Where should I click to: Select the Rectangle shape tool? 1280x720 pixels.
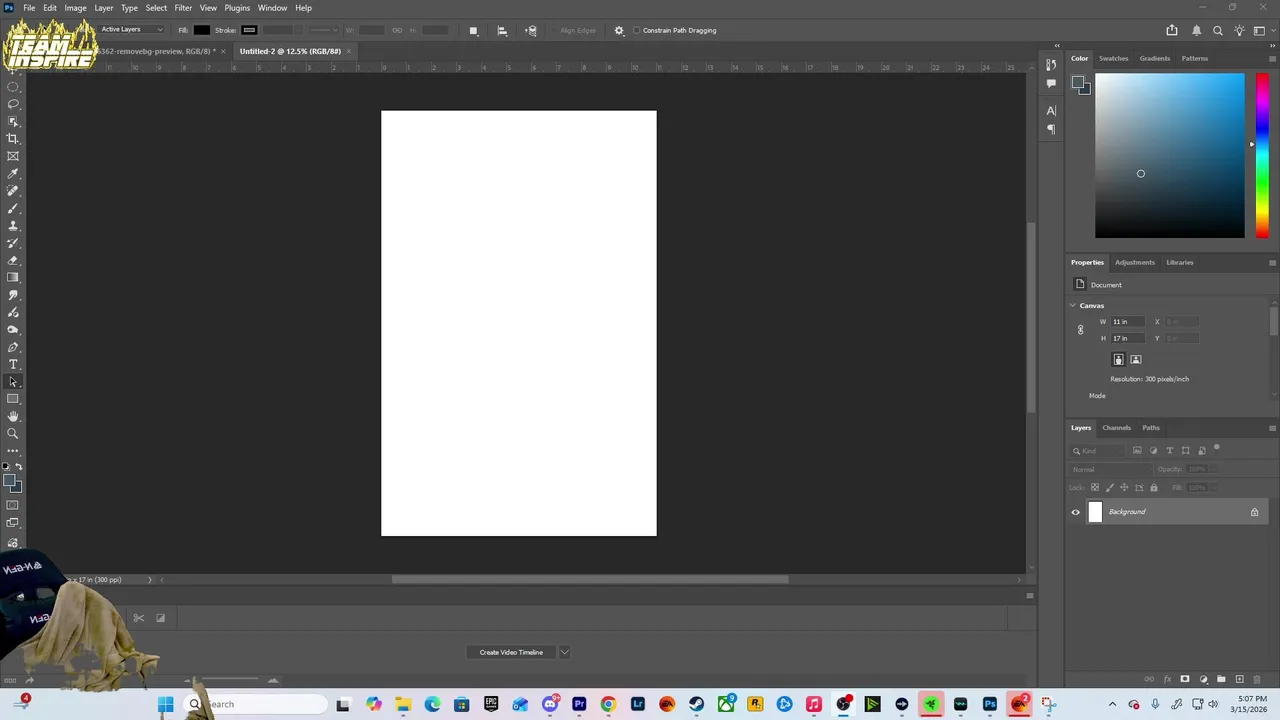pyautogui.click(x=13, y=399)
